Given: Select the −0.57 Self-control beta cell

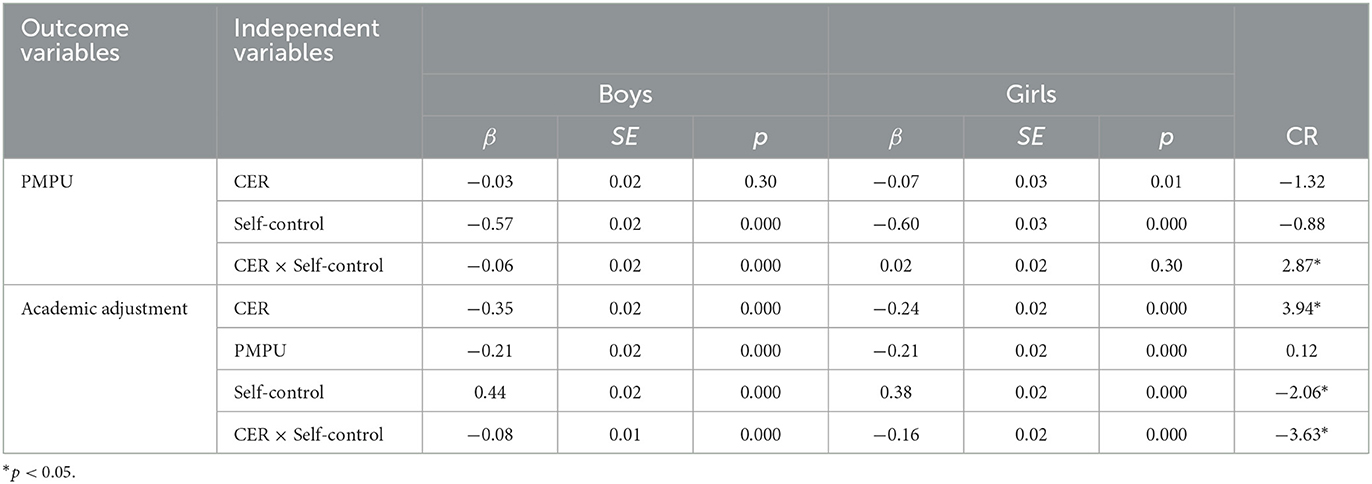Looking at the screenshot, I should tap(489, 220).
